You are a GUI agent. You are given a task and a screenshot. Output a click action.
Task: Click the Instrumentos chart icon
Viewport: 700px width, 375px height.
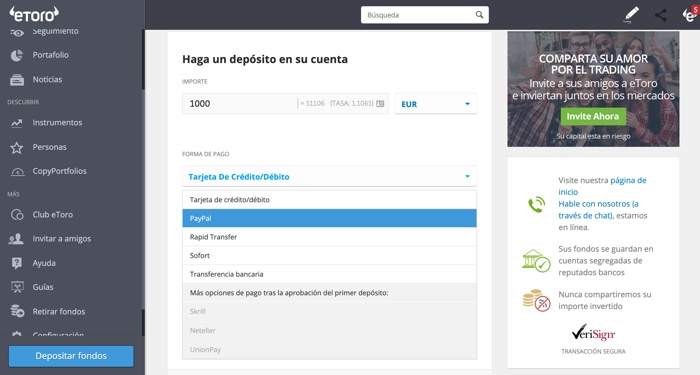tap(17, 123)
